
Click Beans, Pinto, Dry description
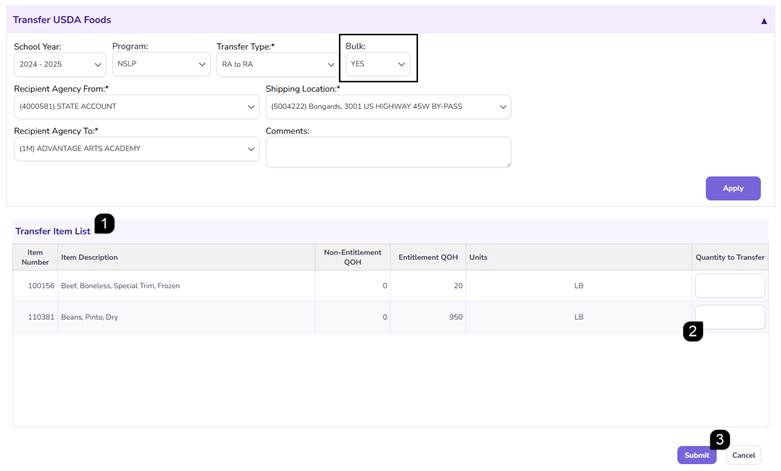90,317
